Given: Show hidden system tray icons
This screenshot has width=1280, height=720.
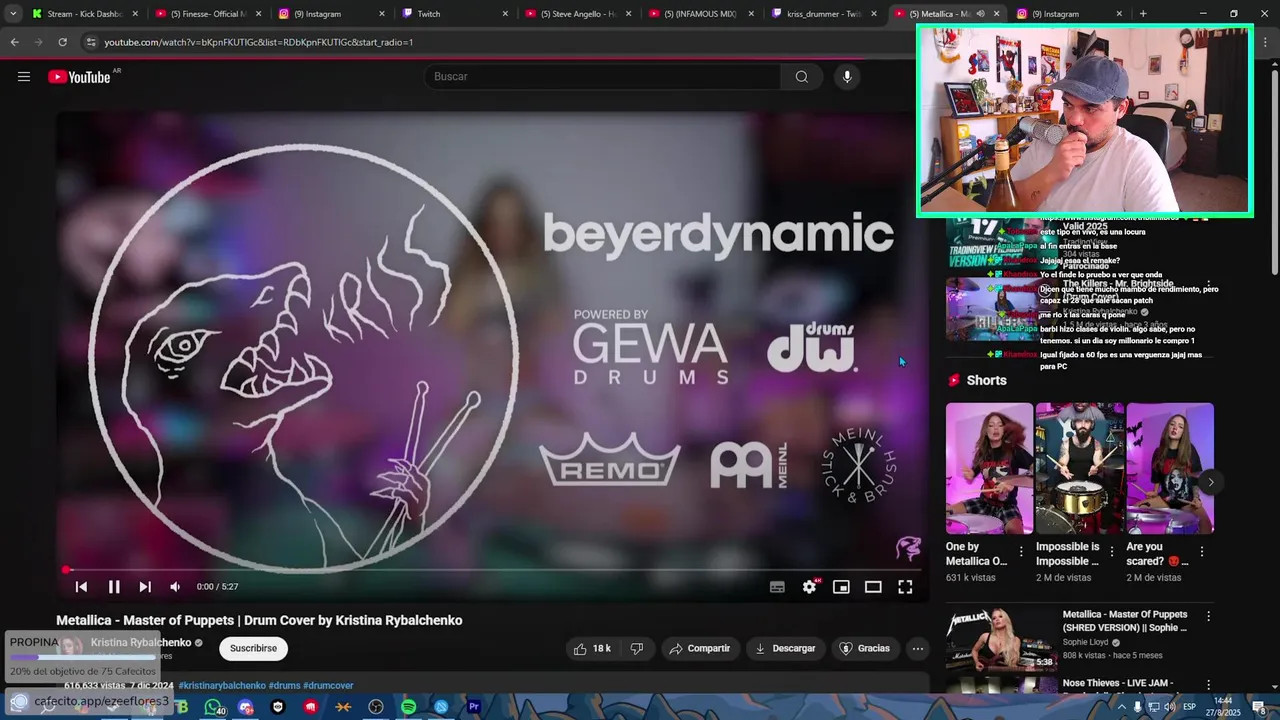Looking at the screenshot, I should click(1121, 707).
